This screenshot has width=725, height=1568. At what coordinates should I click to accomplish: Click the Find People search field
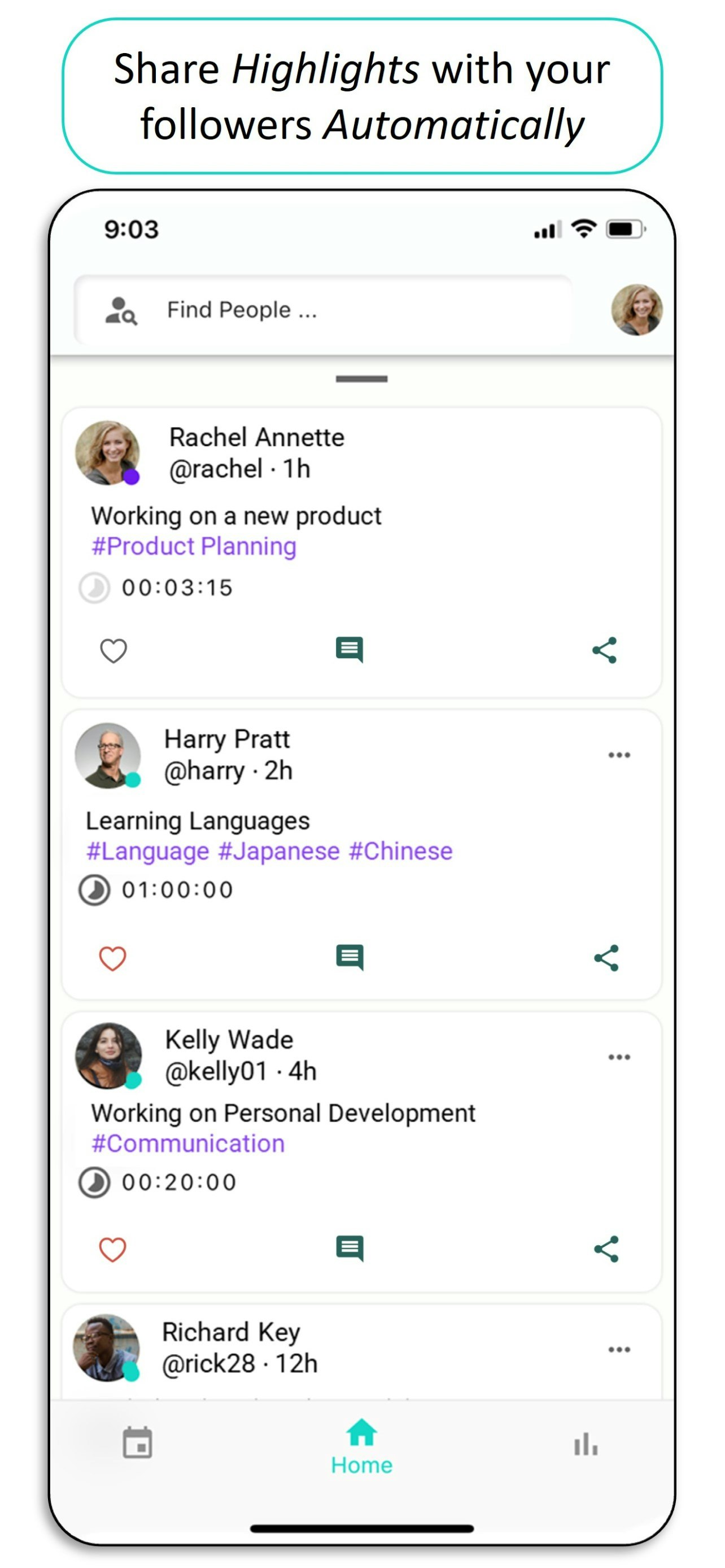[x=323, y=310]
